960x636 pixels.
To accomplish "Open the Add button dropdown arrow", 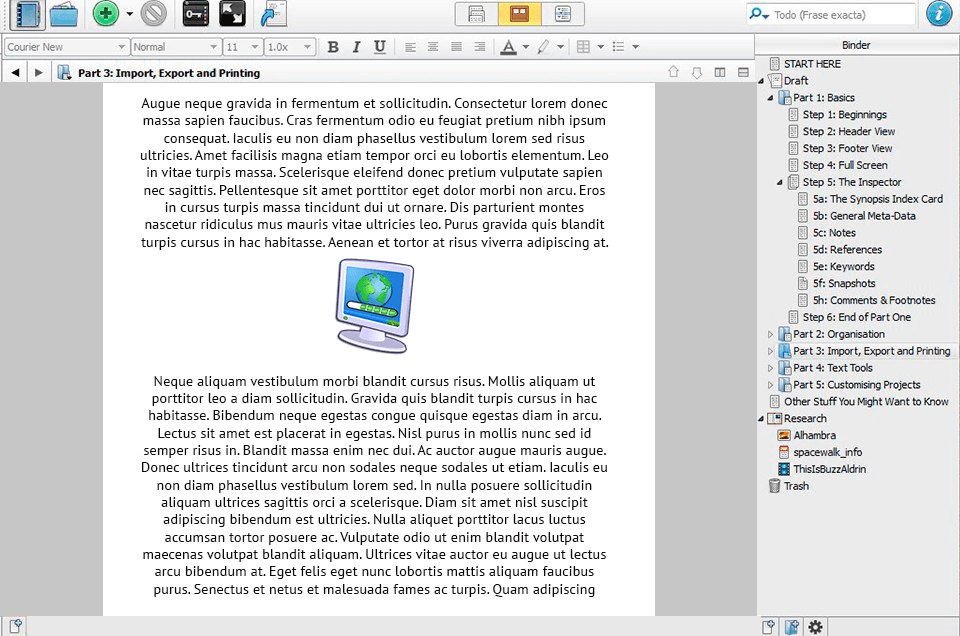I will tap(129, 13).
